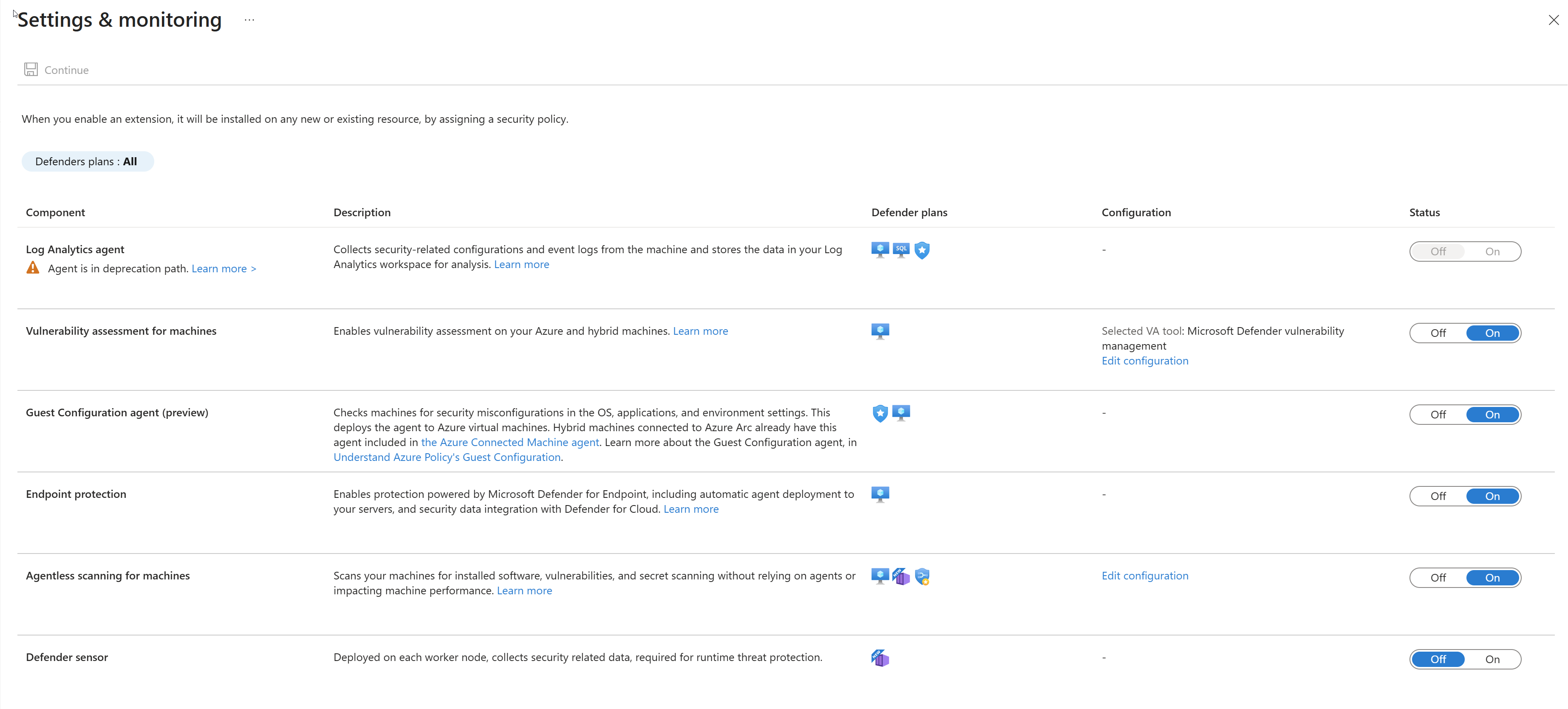
Task: Click the shield star icon in Guest Configuration agent row
Action: [880, 413]
